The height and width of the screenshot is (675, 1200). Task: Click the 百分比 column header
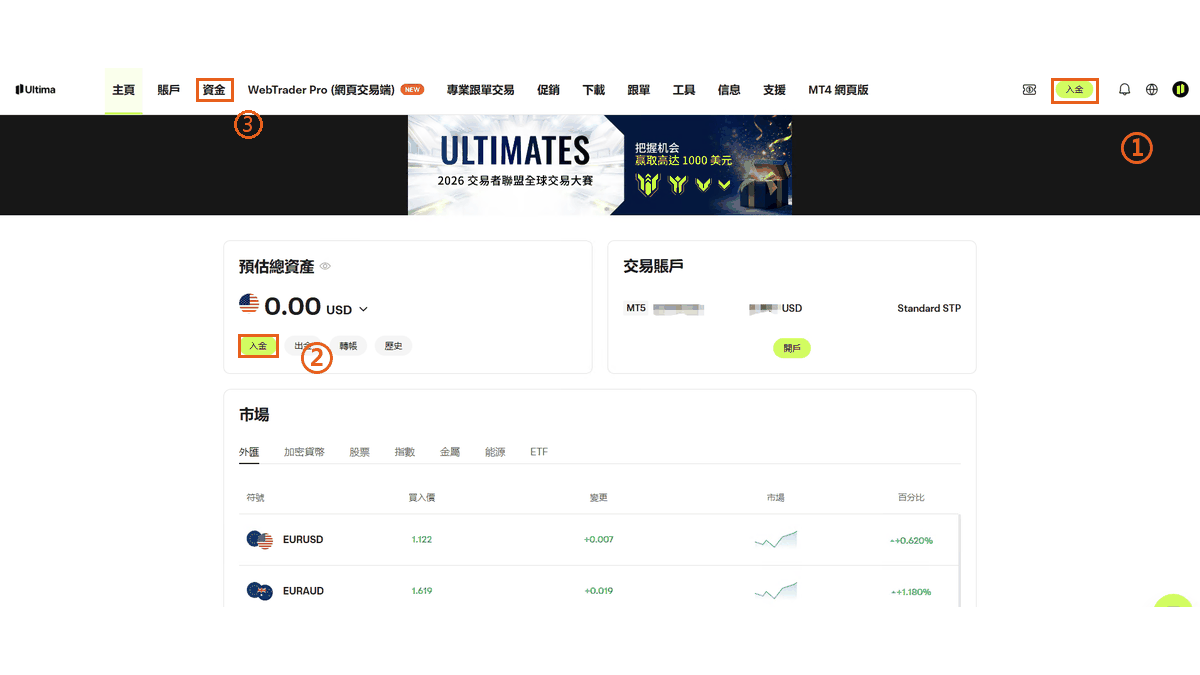(911, 497)
